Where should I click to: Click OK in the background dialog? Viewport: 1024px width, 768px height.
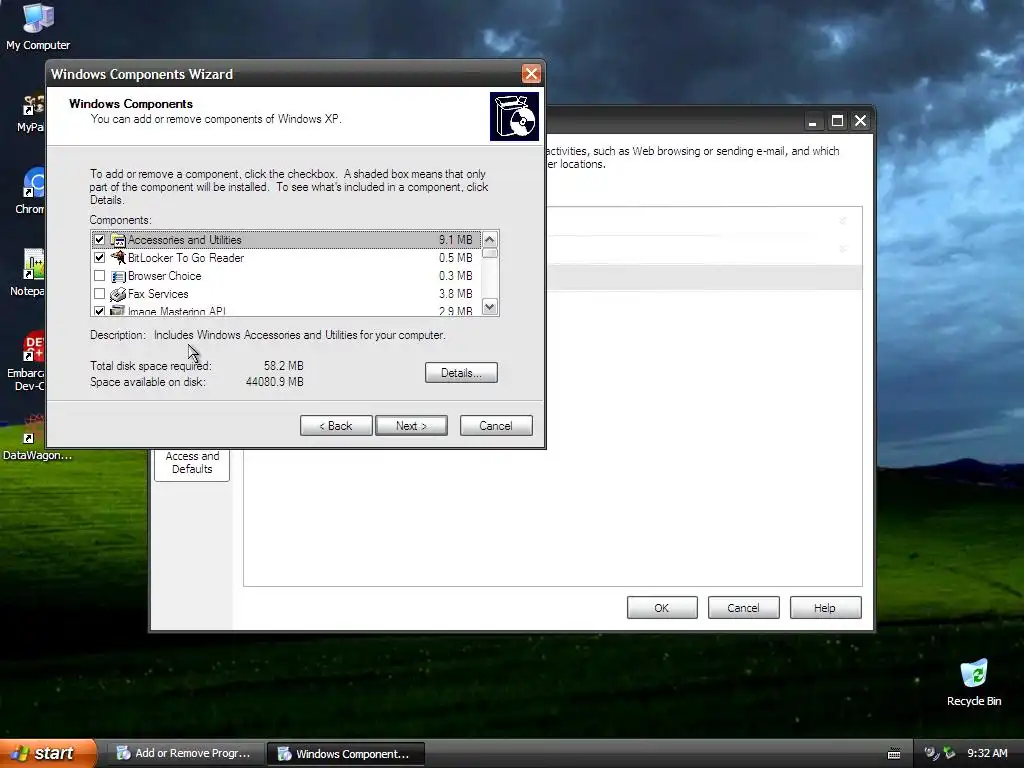(x=662, y=608)
